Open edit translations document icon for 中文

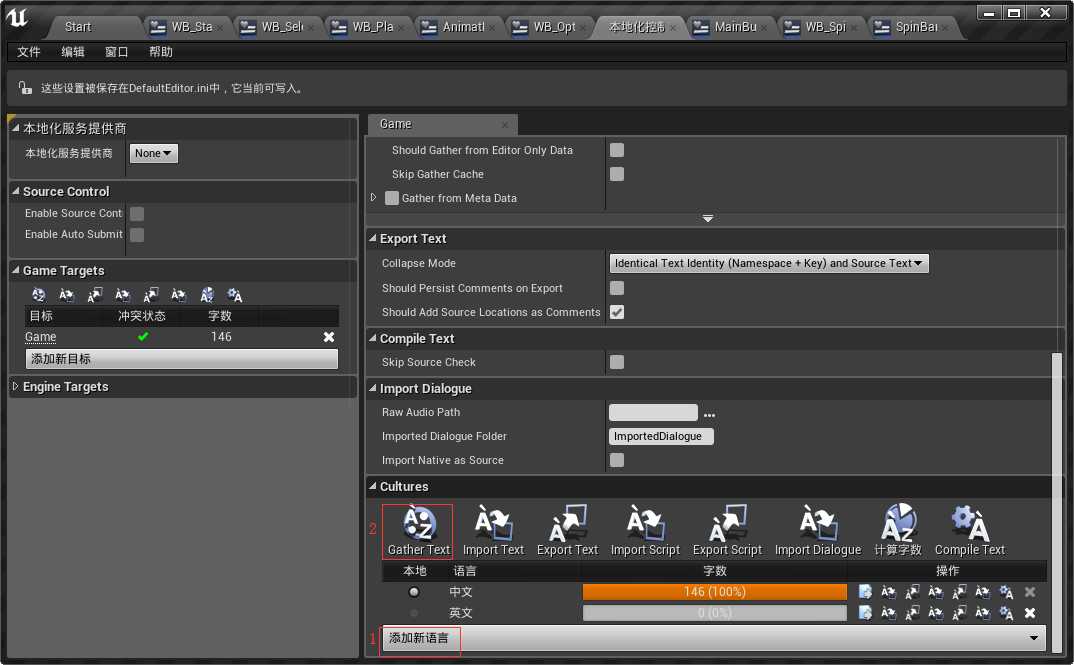(x=865, y=592)
